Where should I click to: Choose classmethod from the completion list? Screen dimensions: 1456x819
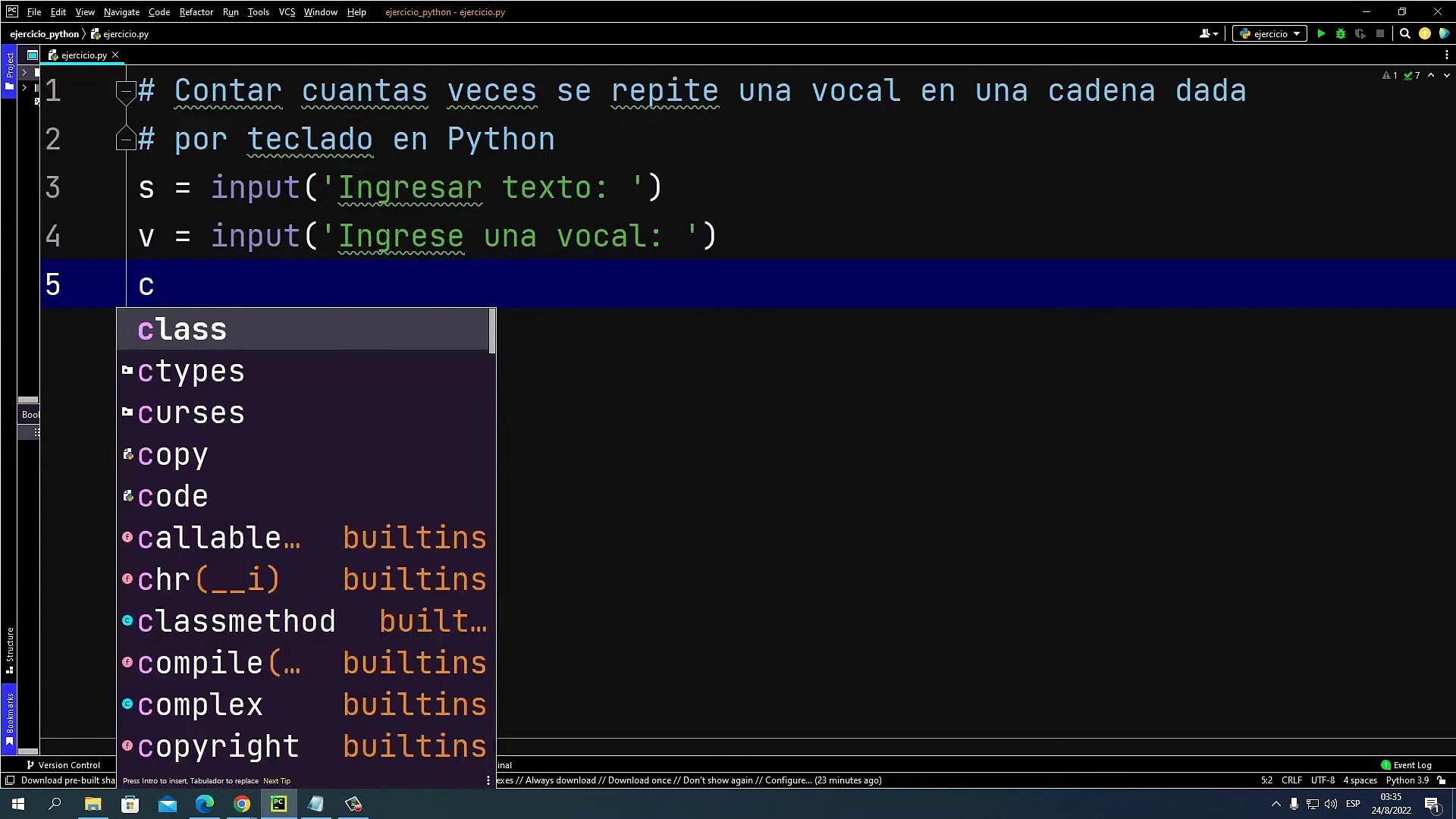pyautogui.click(x=237, y=621)
